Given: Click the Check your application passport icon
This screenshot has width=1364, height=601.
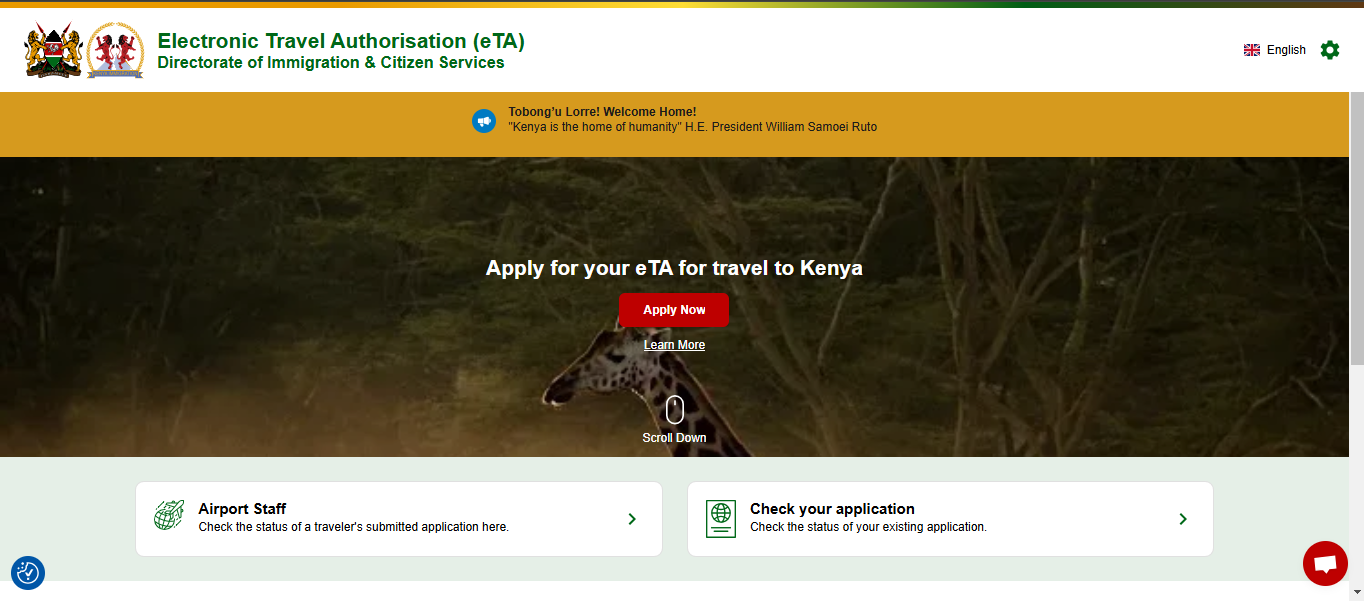Looking at the screenshot, I should (721, 518).
